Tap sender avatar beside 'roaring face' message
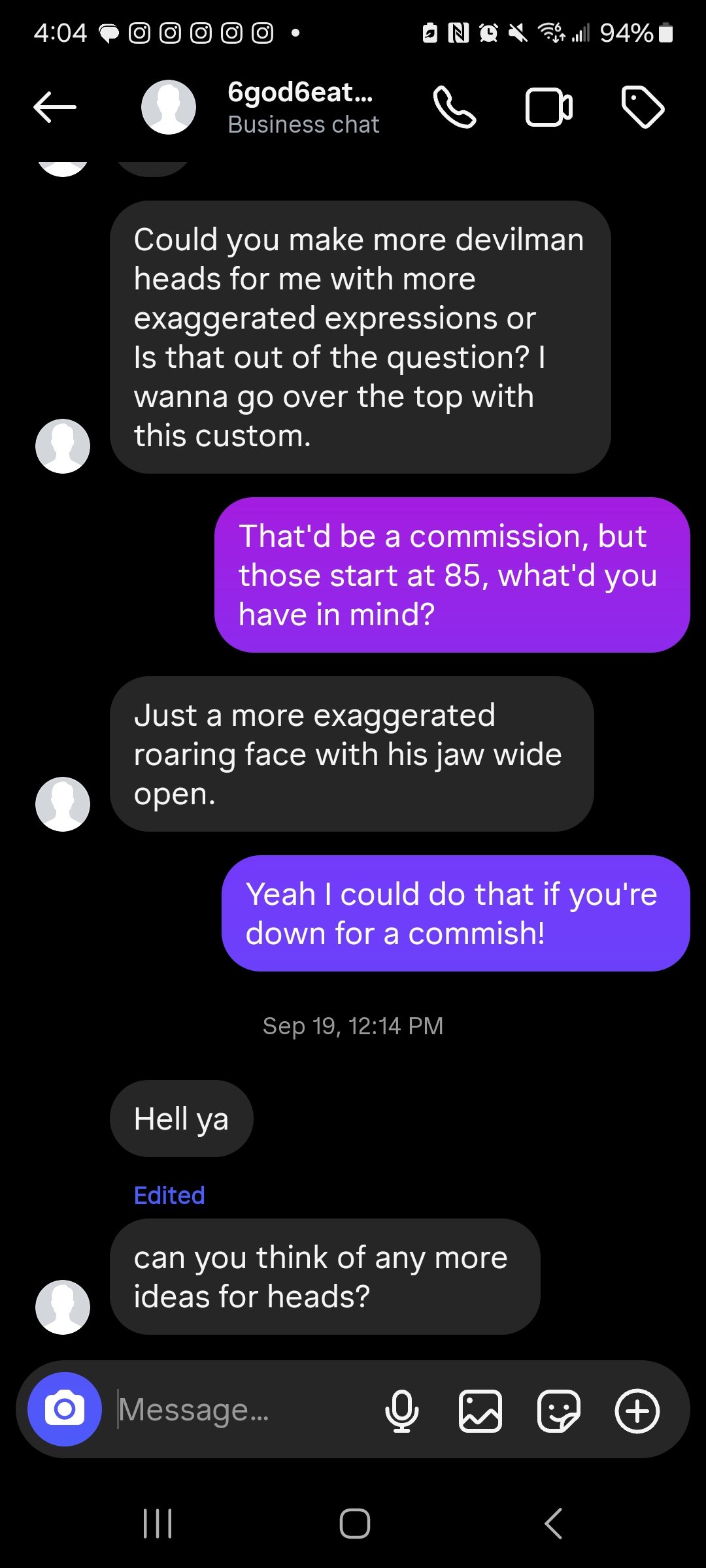Screen dimensions: 706x1568 (63, 804)
